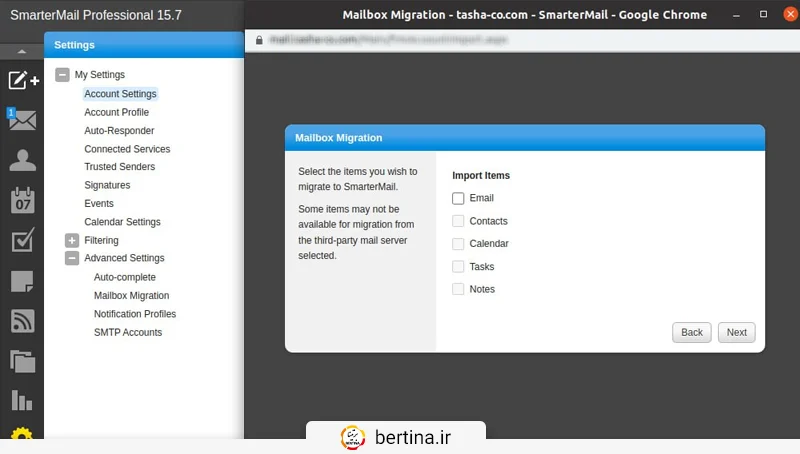The height and width of the screenshot is (454, 800).
Task: Expand the Filtering tree node
Action: click(x=72, y=240)
